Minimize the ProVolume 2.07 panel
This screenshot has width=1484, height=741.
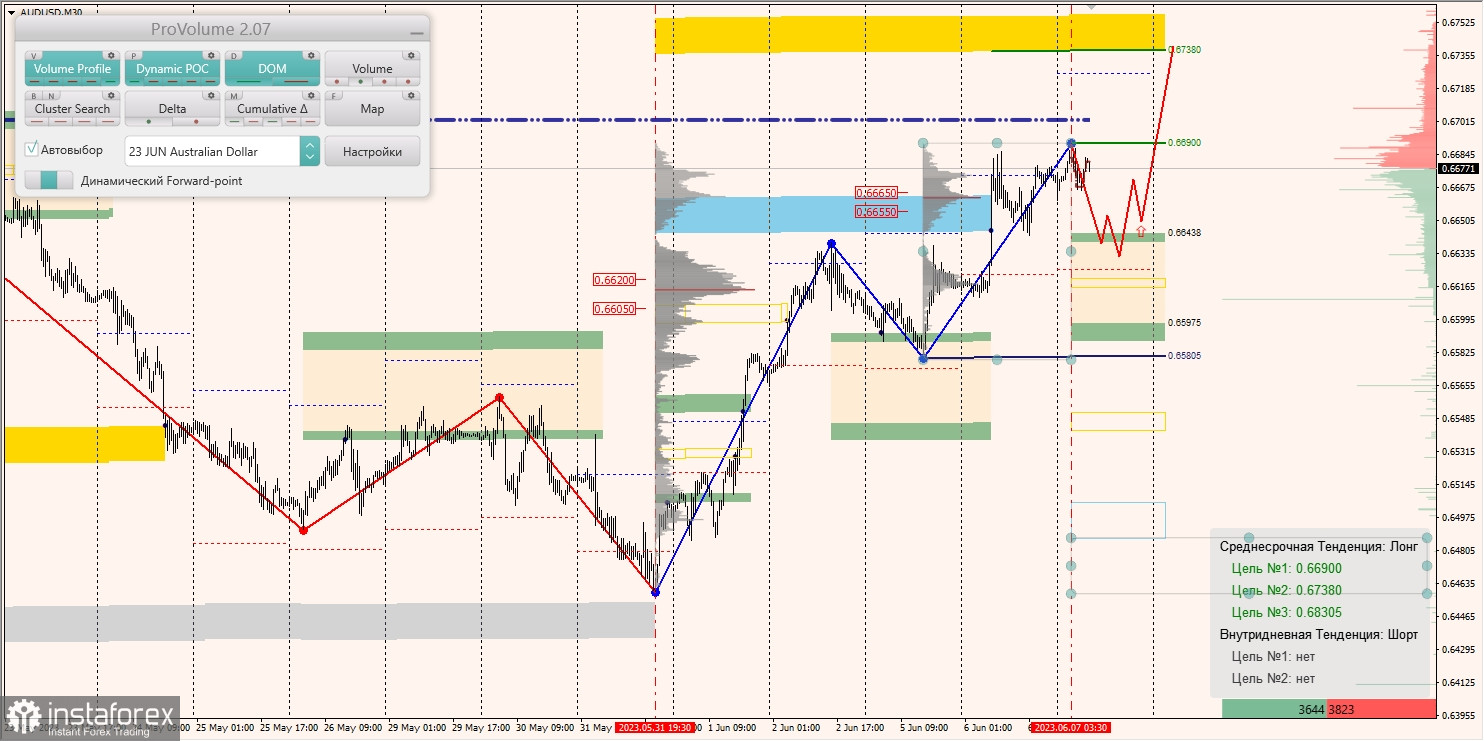[x=416, y=33]
